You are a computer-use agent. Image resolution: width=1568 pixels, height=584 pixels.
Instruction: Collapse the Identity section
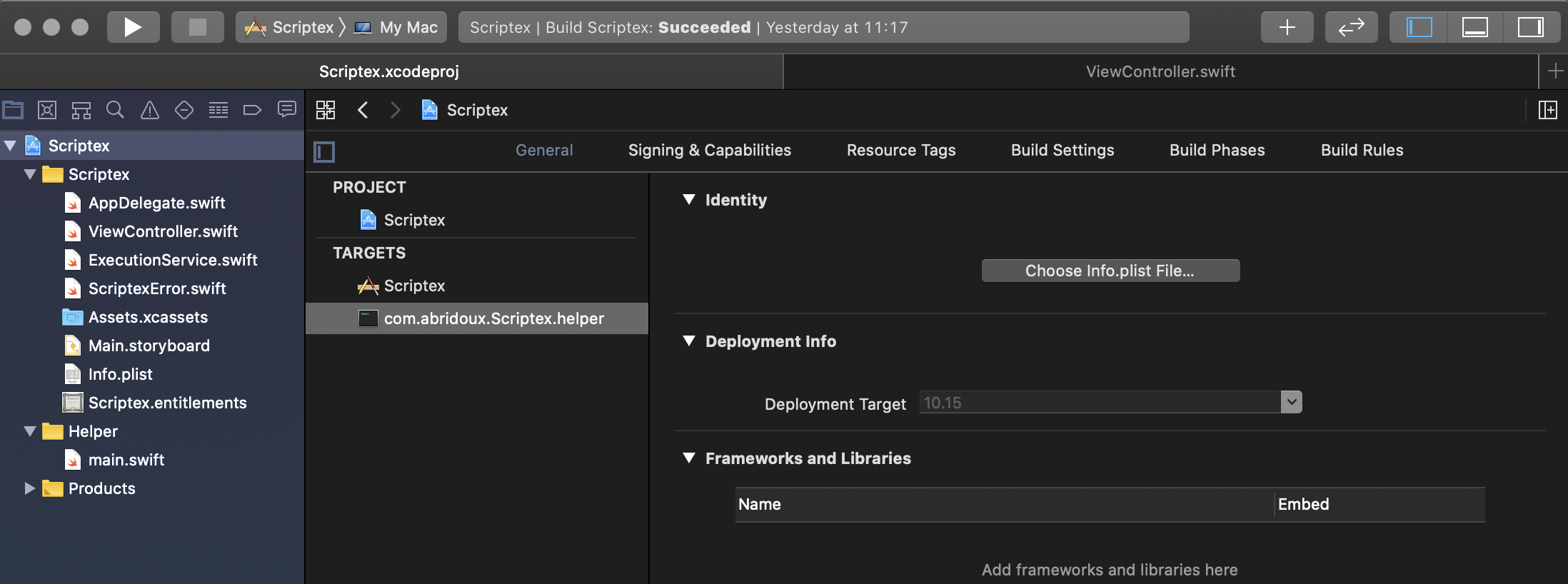tap(689, 200)
